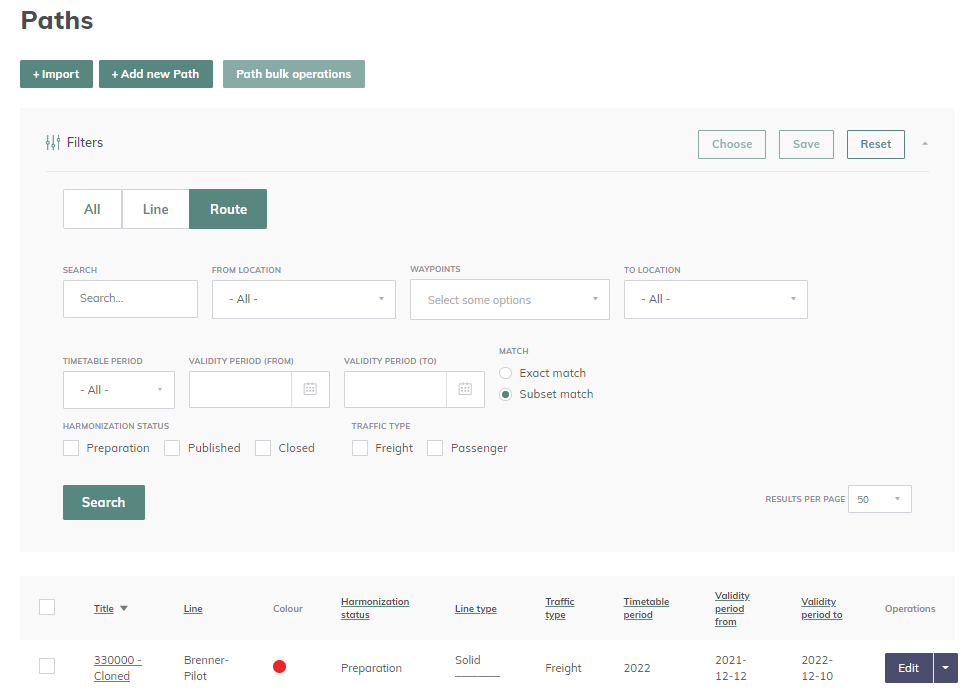Expand the From Location dropdown
The image size is (976, 694).
303,299
